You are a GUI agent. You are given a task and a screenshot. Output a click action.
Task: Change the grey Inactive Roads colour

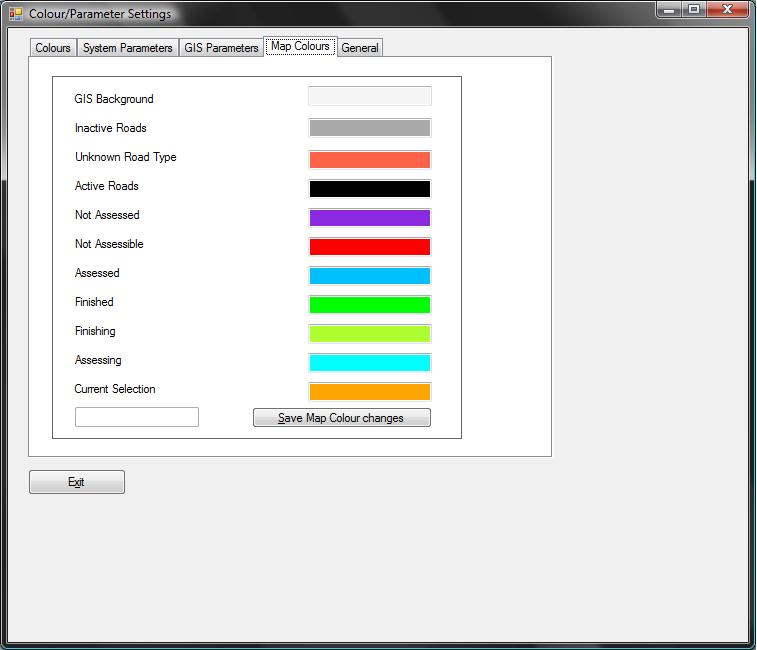click(369, 128)
